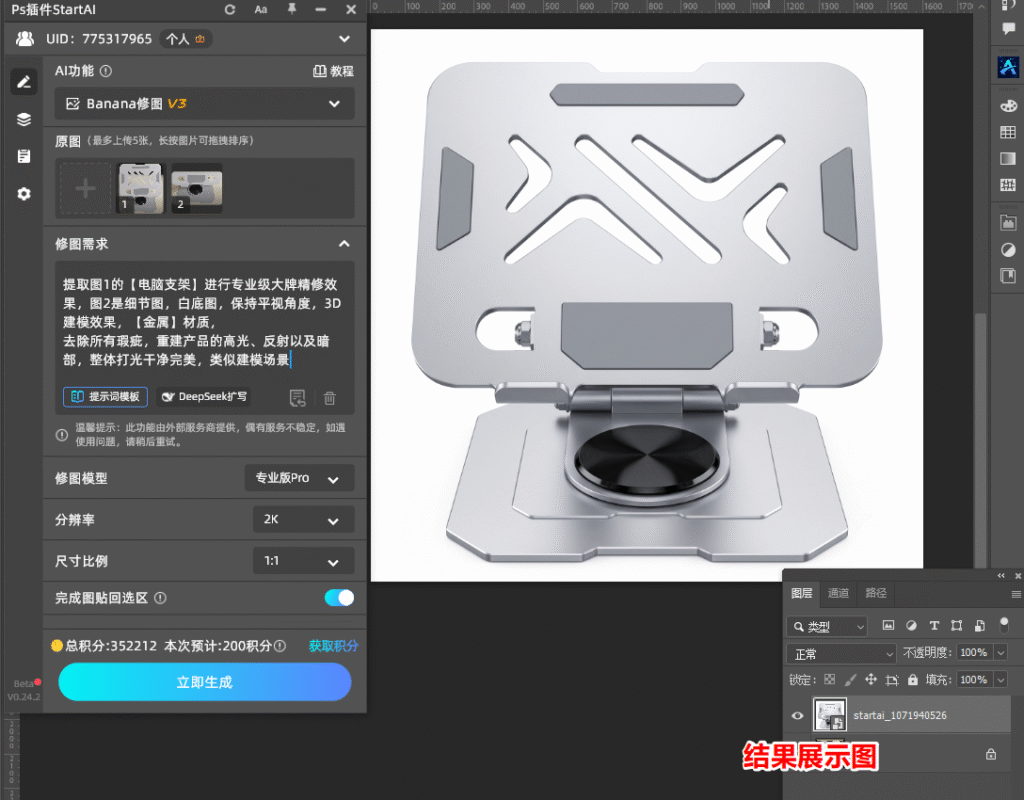Image resolution: width=1024 pixels, height=800 pixels.
Task: Lock transparent pixels checkerboard icon
Action: pyautogui.click(x=829, y=680)
